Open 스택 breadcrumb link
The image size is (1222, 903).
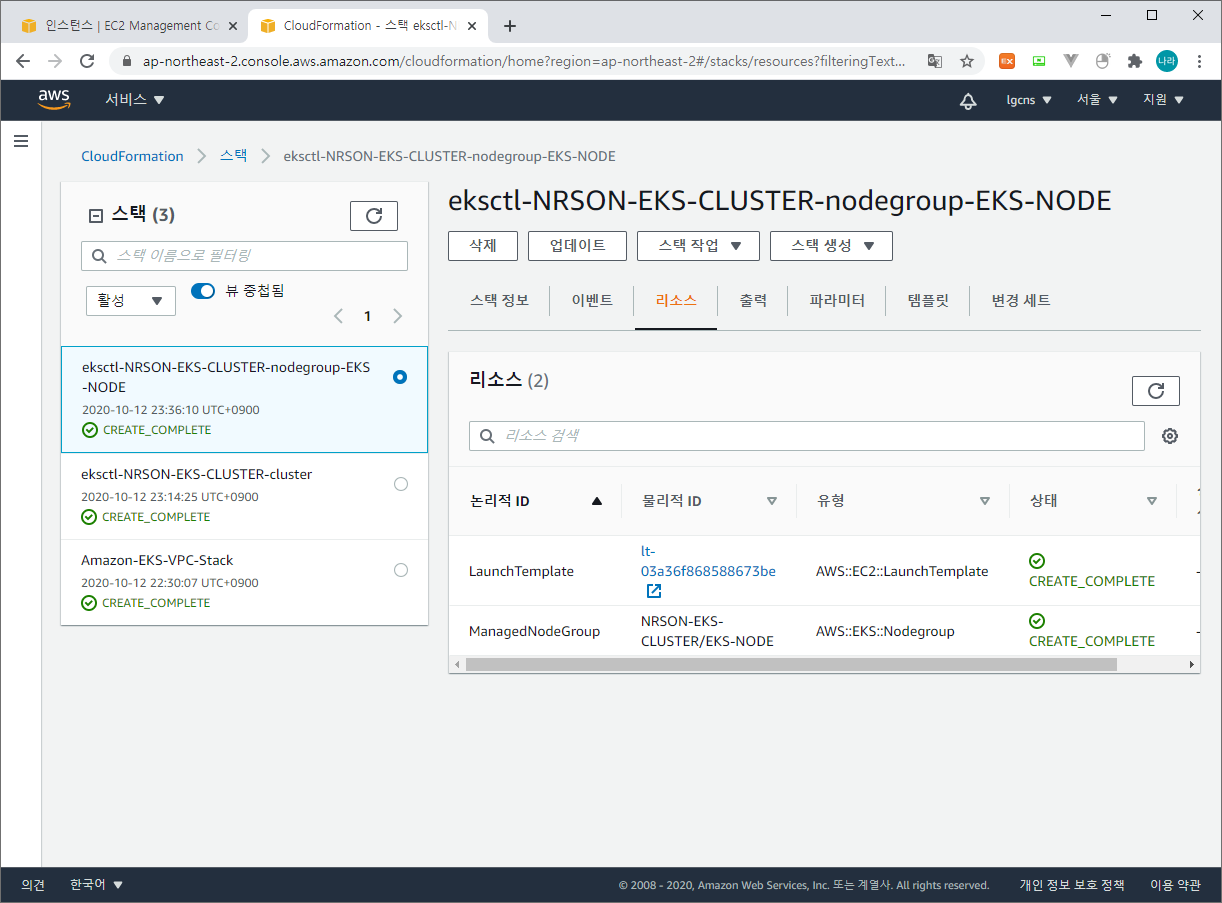click(233, 156)
